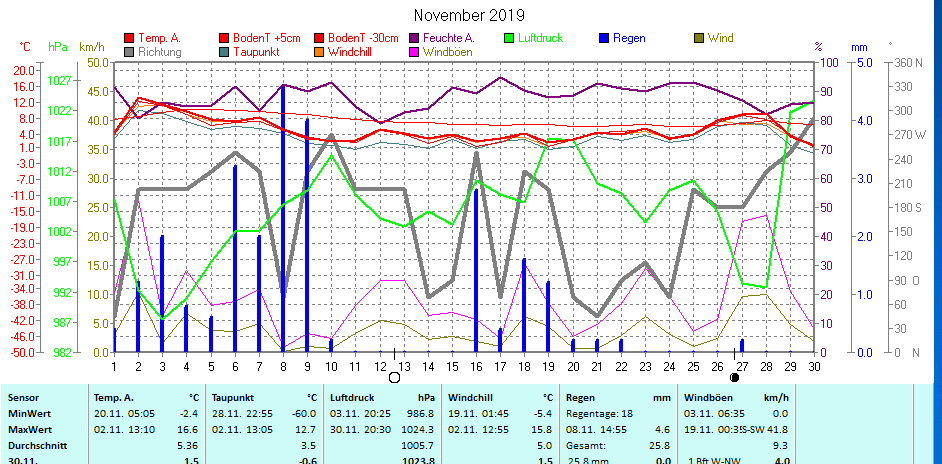Image resolution: width=942 pixels, height=464 pixels.
Task: Select the purple Feuchte A. legend swatch
Action: 413,38
